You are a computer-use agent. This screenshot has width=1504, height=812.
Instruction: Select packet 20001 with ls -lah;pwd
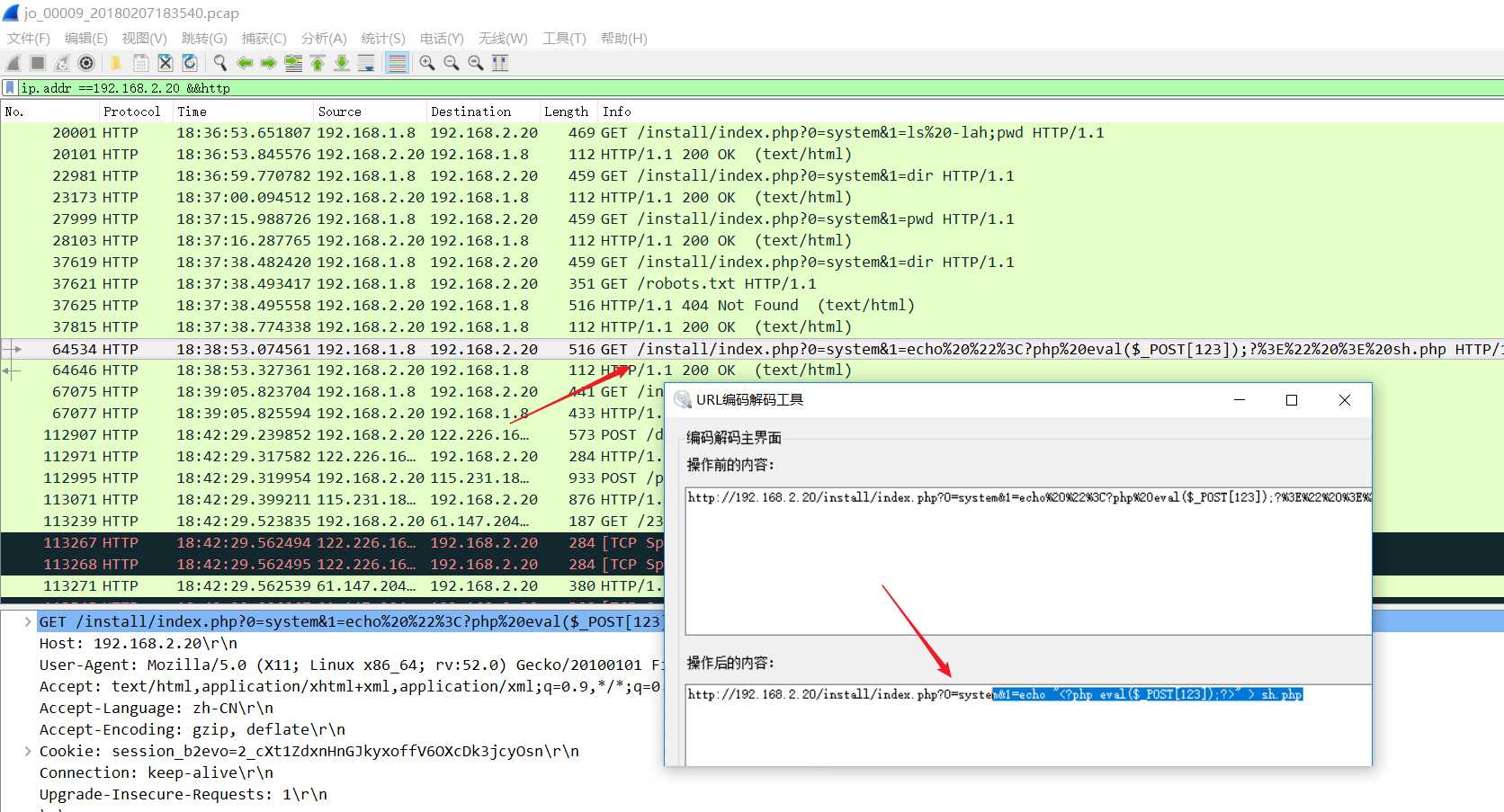pos(752,132)
